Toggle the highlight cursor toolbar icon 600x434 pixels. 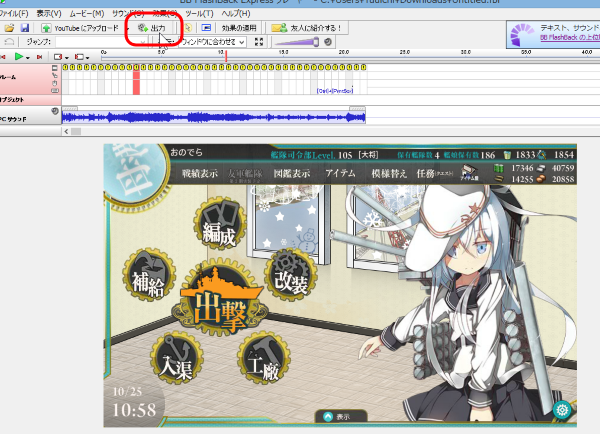[x=188, y=28]
